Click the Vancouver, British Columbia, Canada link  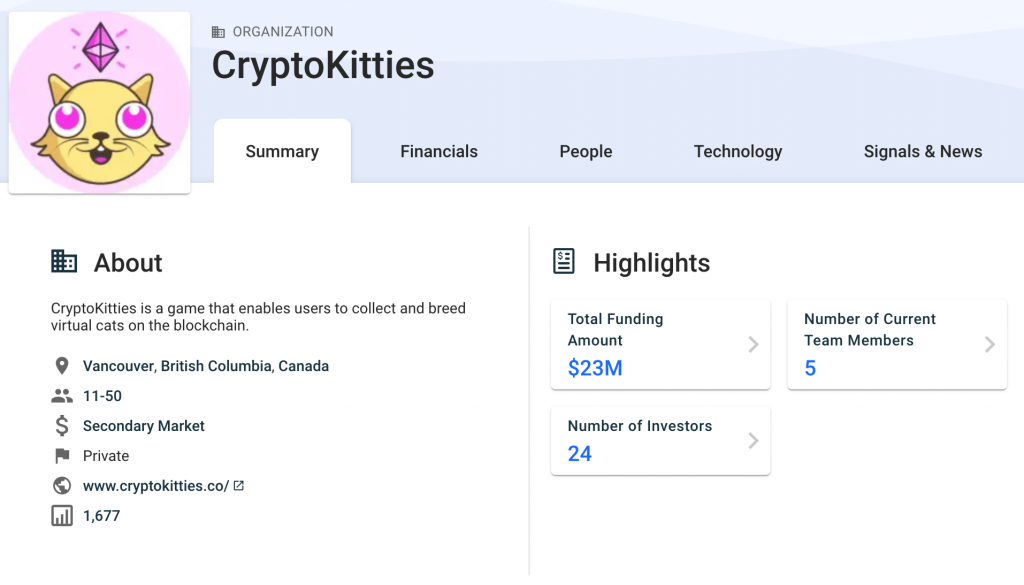tap(206, 366)
